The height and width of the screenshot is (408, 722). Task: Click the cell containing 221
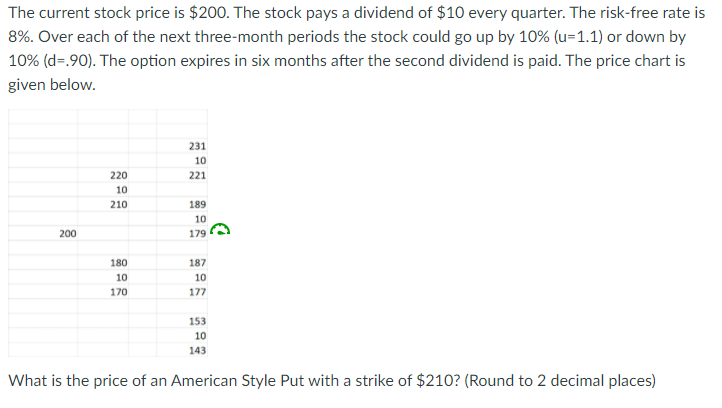coord(198,175)
